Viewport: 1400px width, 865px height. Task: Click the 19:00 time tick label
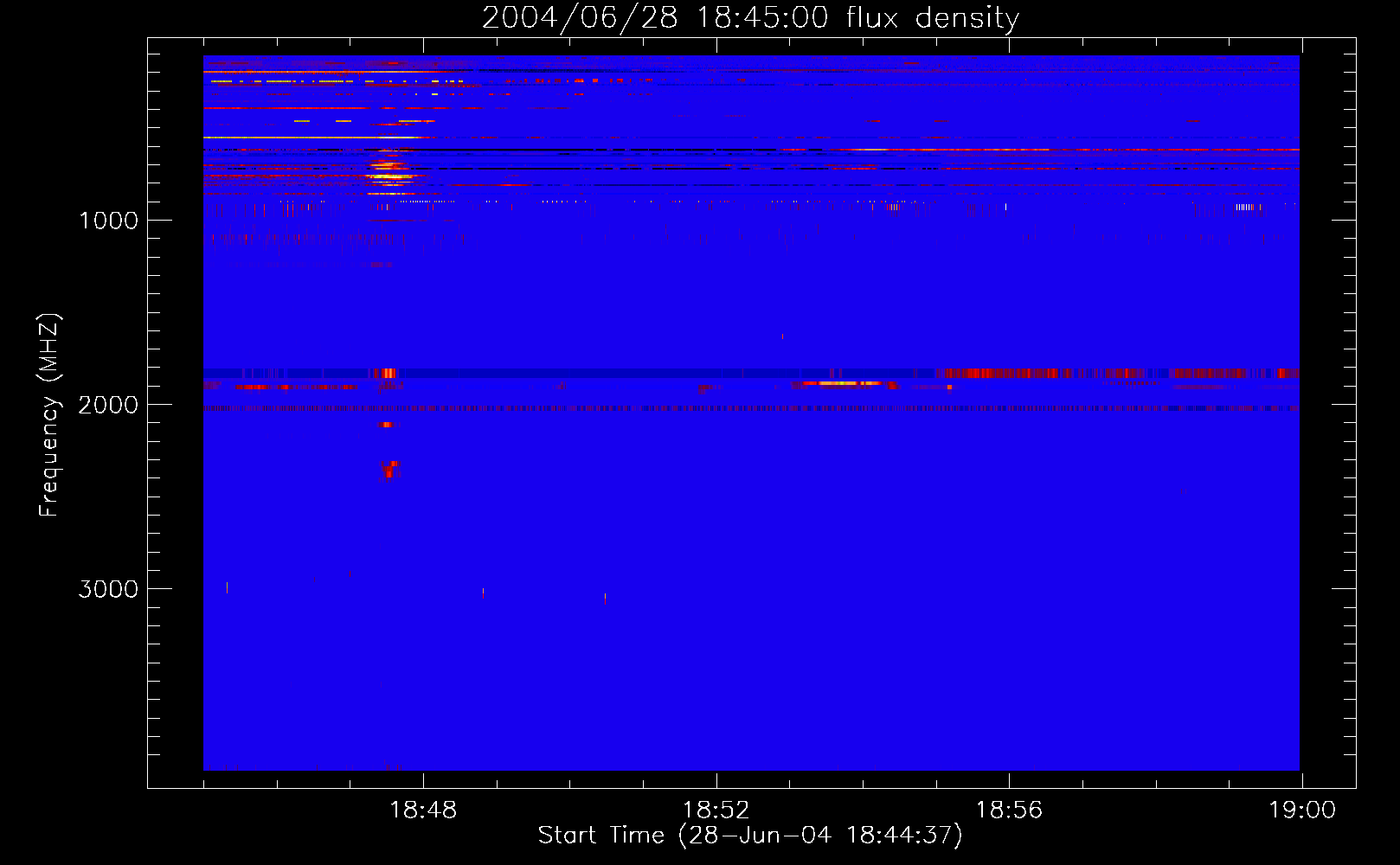tap(1301, 811)
